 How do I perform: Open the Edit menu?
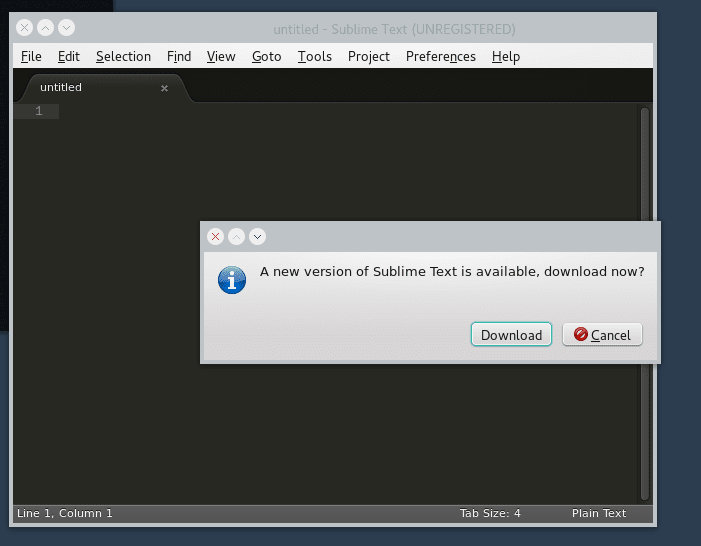pos(68,56)
